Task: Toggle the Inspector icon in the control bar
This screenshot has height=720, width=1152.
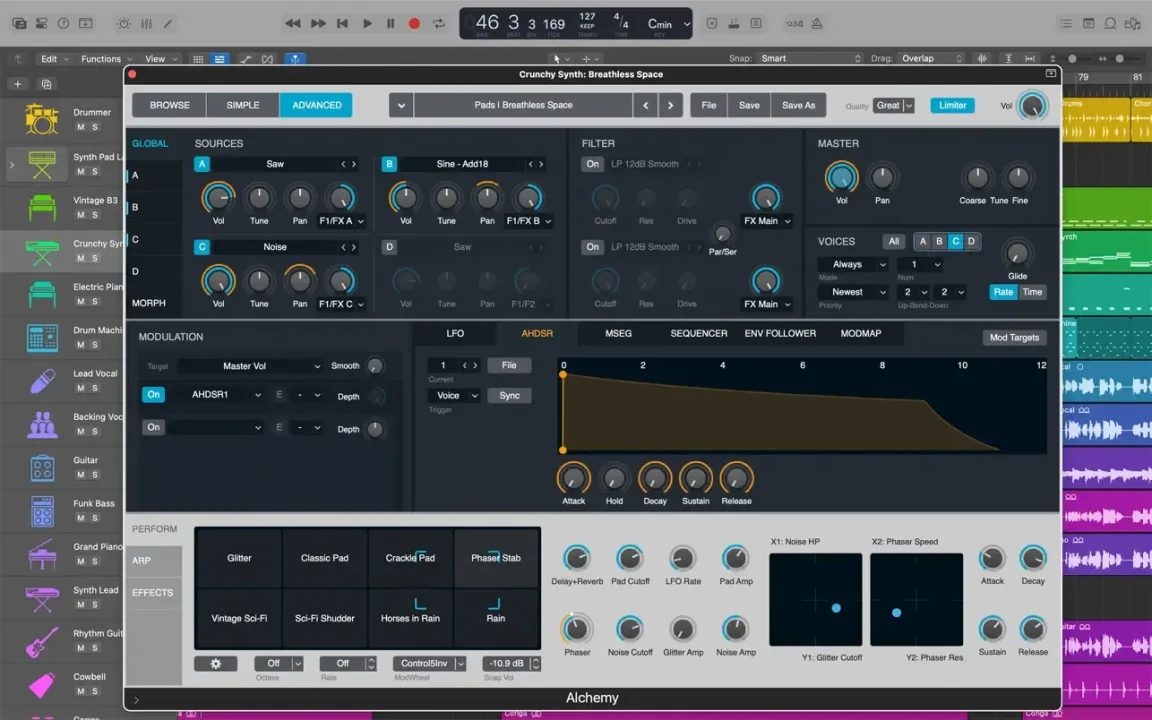Action: point(41,24)
